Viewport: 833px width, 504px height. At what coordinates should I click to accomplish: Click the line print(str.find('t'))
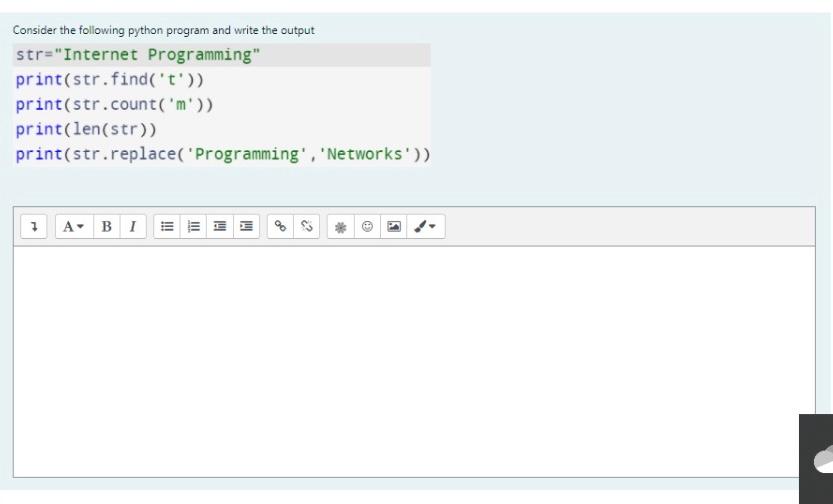(x=109, y=80)
